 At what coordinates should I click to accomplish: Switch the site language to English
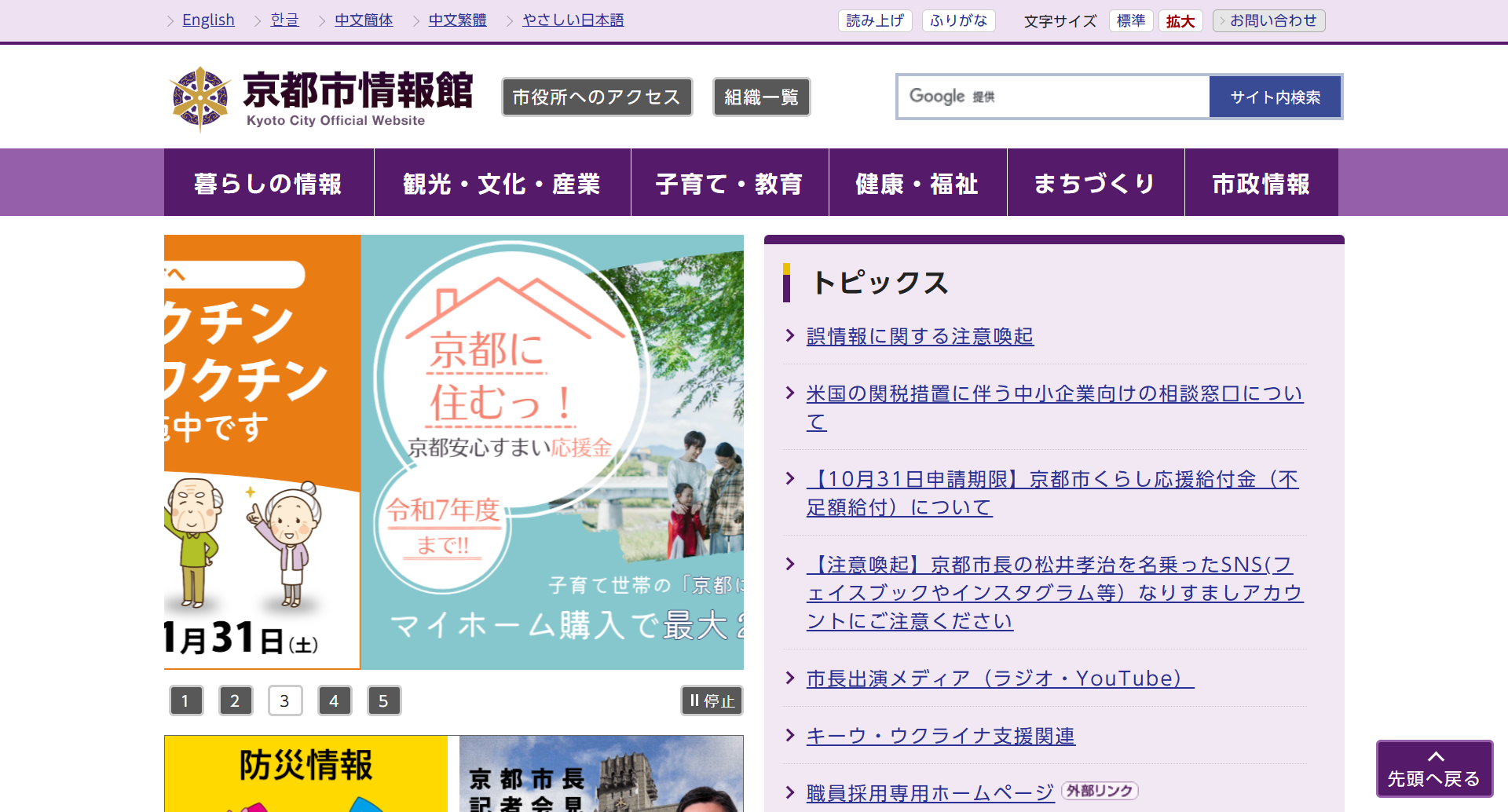[x=208, y=20]
